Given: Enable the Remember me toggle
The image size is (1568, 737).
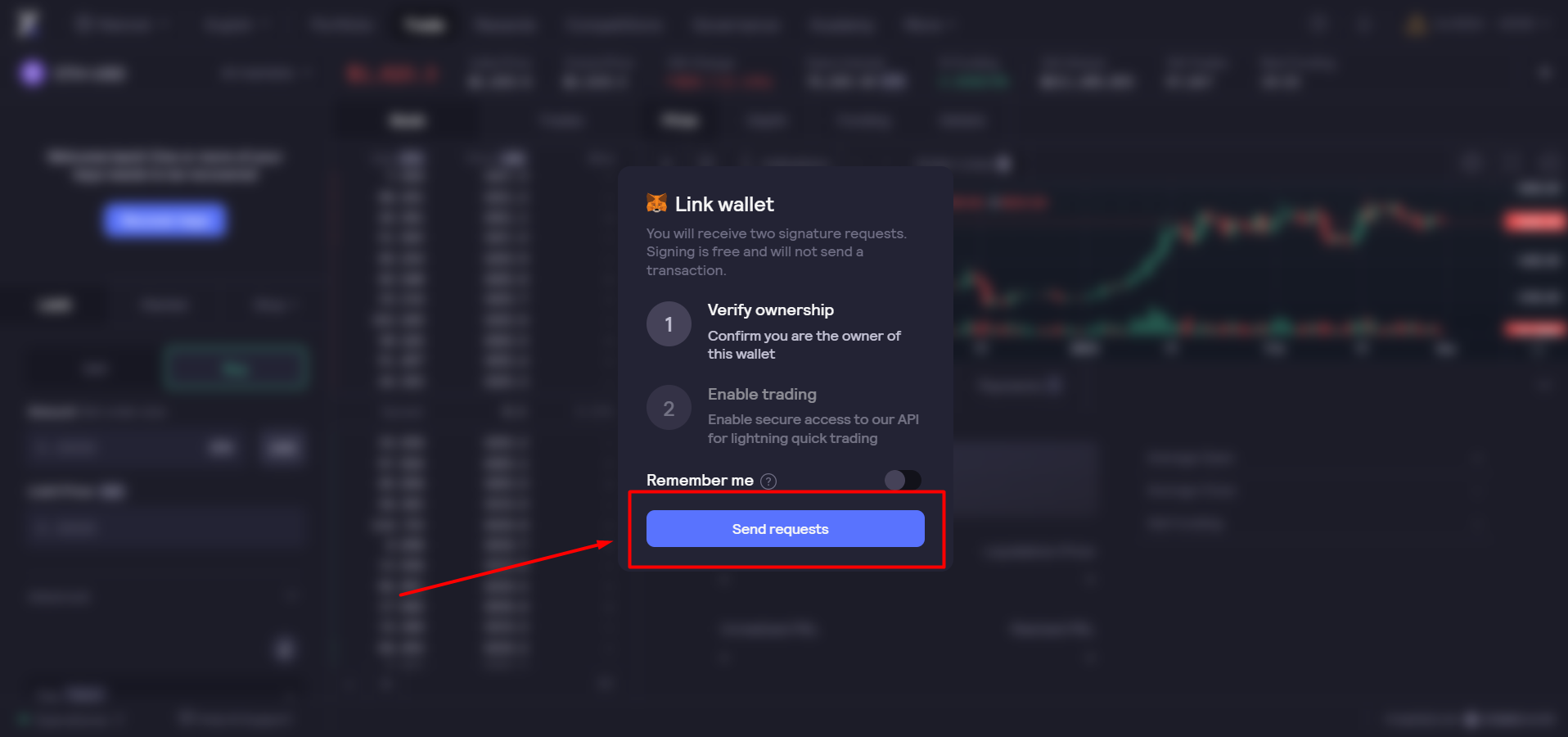Looking at the screenshot, I should 903,480.
